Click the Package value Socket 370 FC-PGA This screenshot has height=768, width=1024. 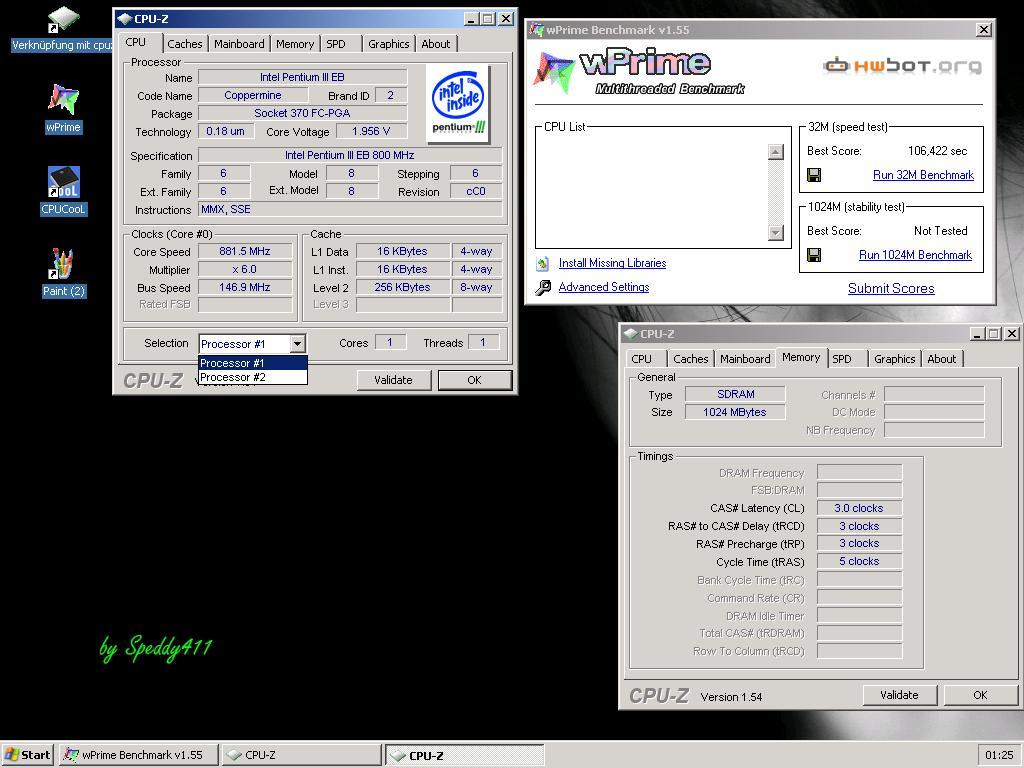coord(302,113)
